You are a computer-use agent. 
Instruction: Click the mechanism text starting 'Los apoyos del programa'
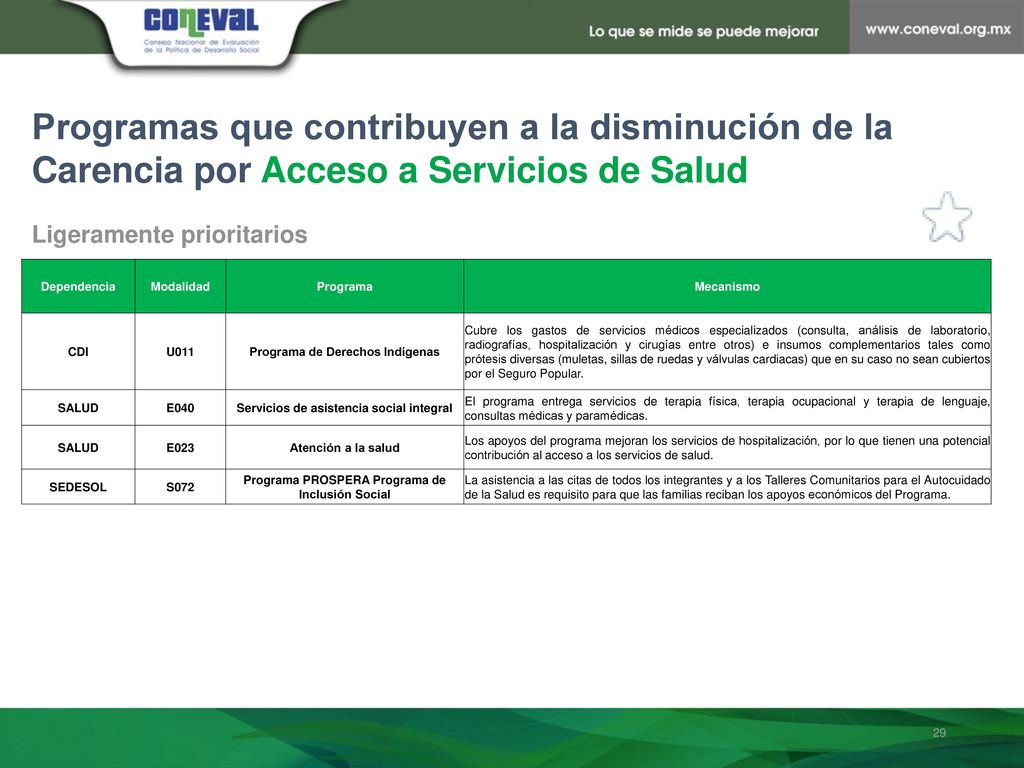(x=727, y=448)
